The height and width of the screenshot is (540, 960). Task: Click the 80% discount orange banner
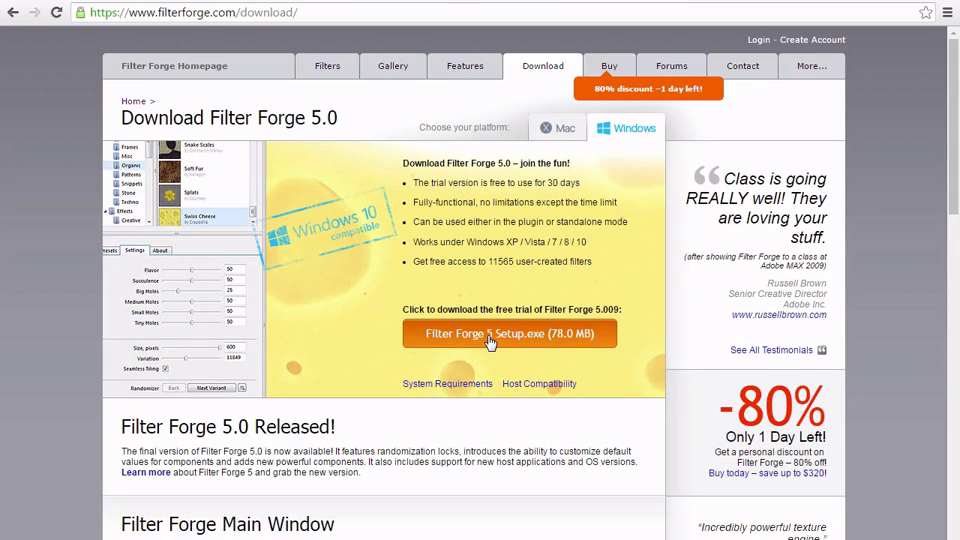pyautogui.click(x=648, y=89)
